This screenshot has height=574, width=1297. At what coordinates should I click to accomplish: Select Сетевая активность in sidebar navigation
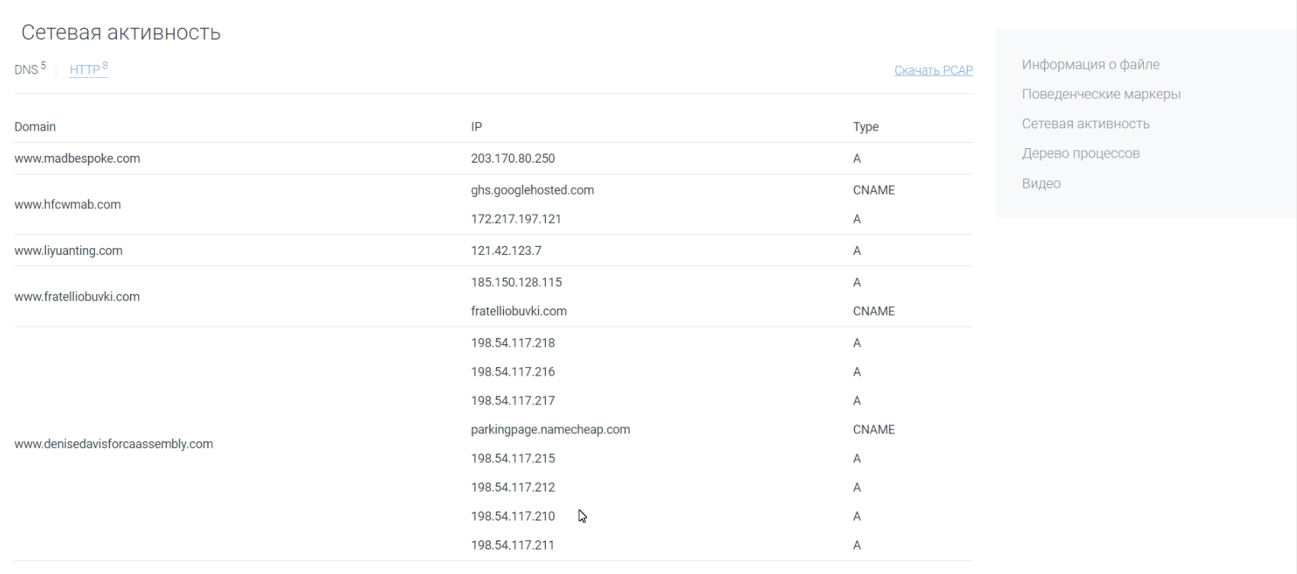tap(1085, 124)
